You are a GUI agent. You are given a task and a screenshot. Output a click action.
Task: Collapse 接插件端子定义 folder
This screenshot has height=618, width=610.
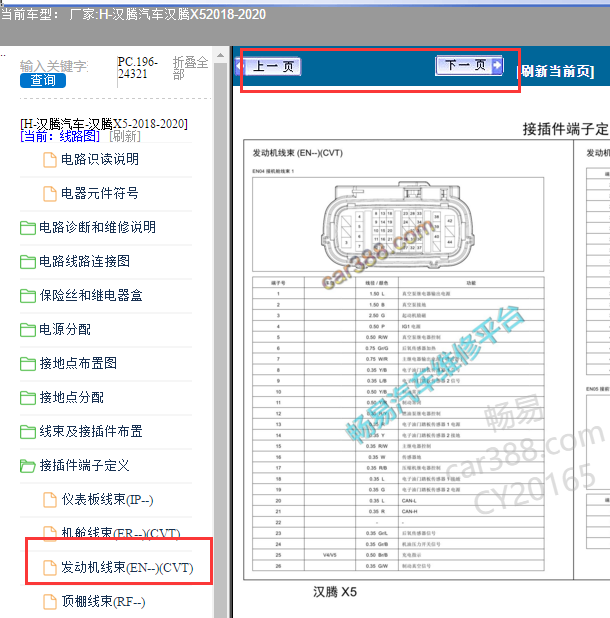tap(84, 465)
